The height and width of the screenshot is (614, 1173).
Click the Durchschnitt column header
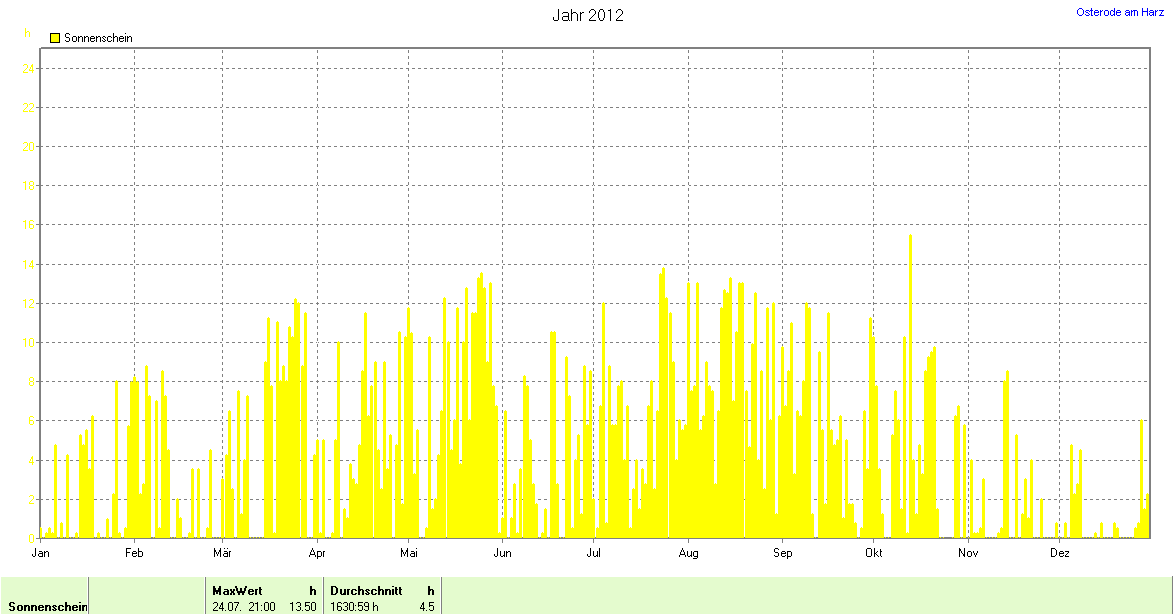(x=366, y=591)
